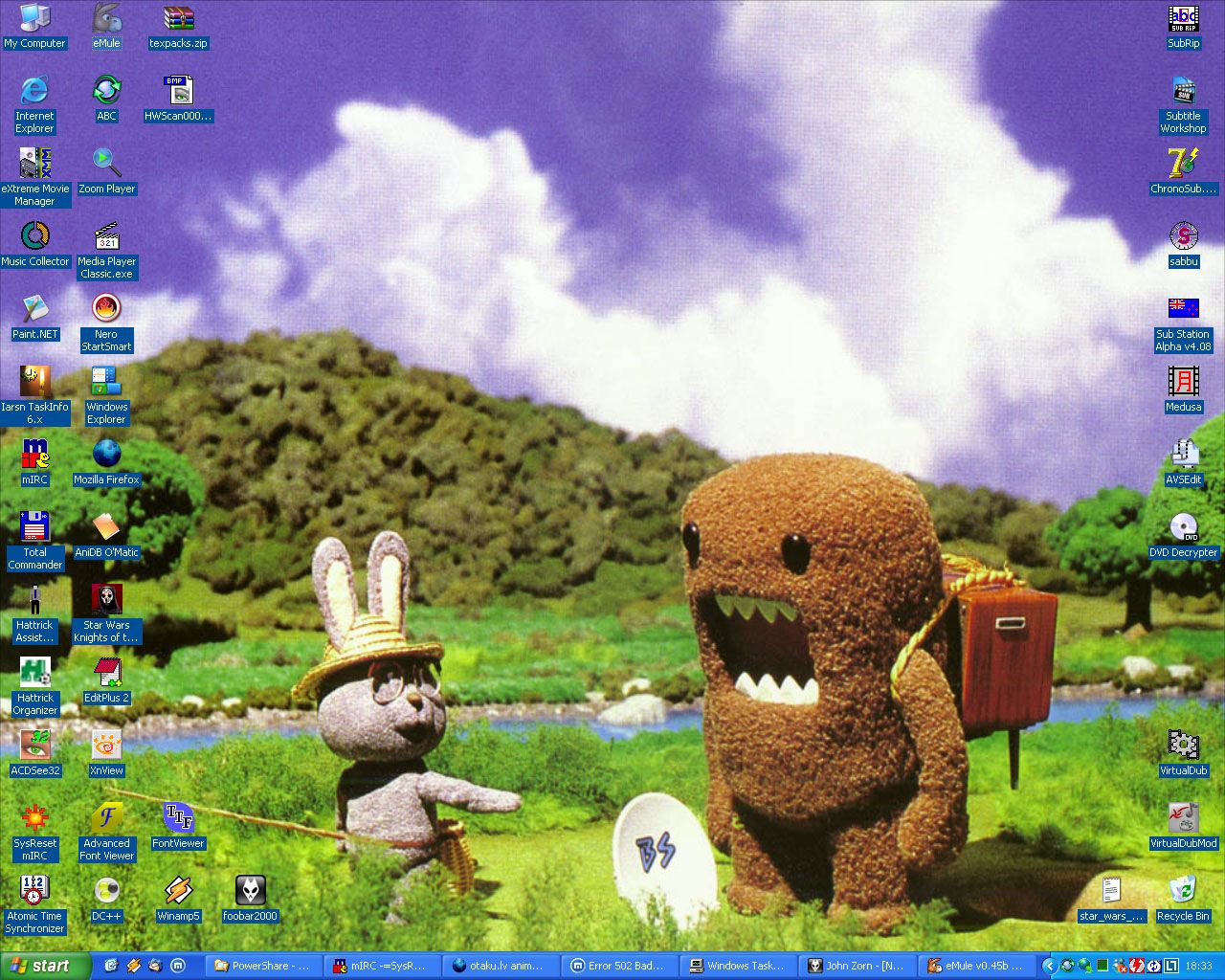Switch to Error 502 Bad taskbar window
The image size is (1225, 980).
pyautogui.click(x=619, y=966)
